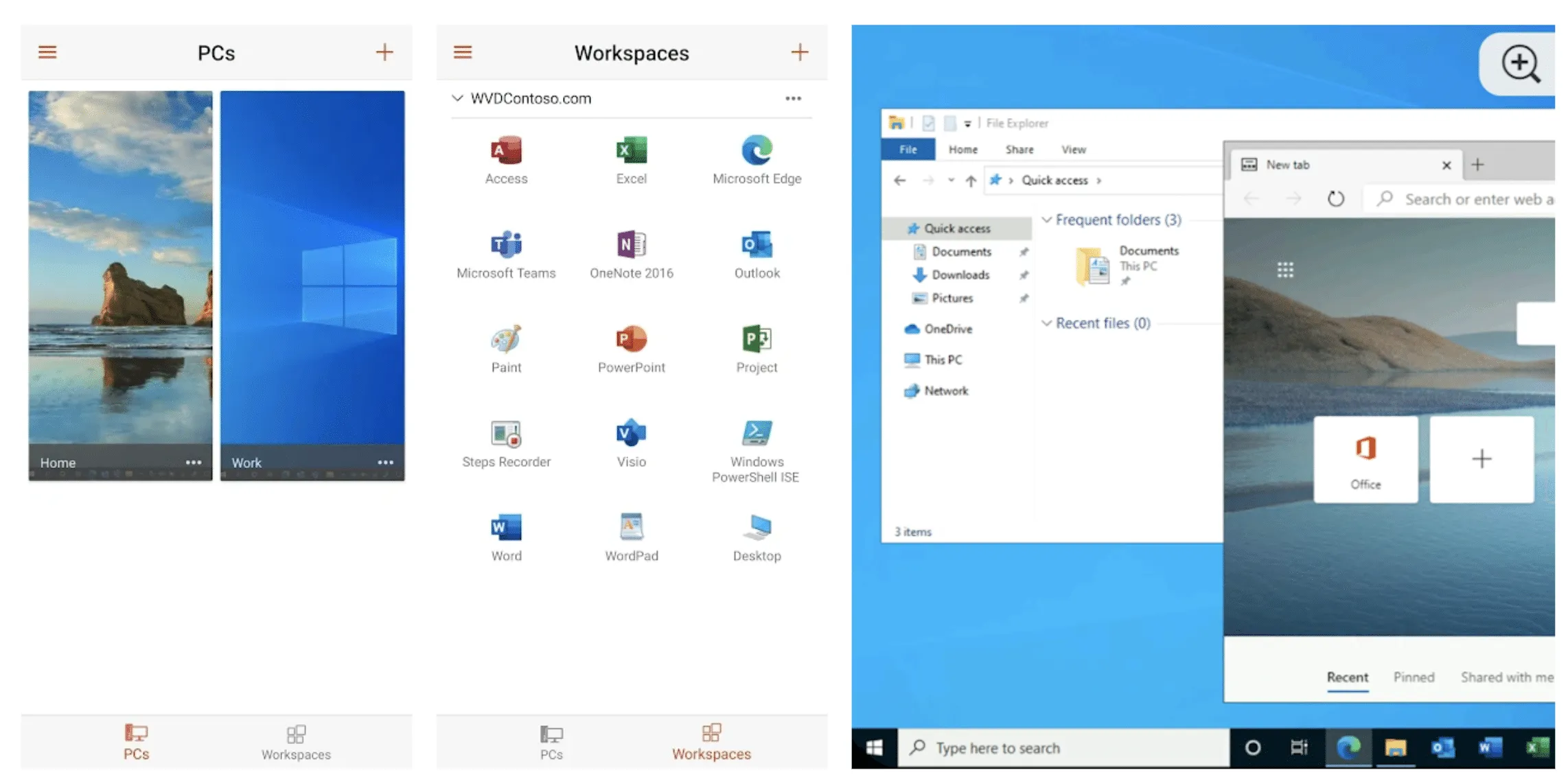
Task: Collapse the WVDContoso.com workspace group
Action: 457,98
